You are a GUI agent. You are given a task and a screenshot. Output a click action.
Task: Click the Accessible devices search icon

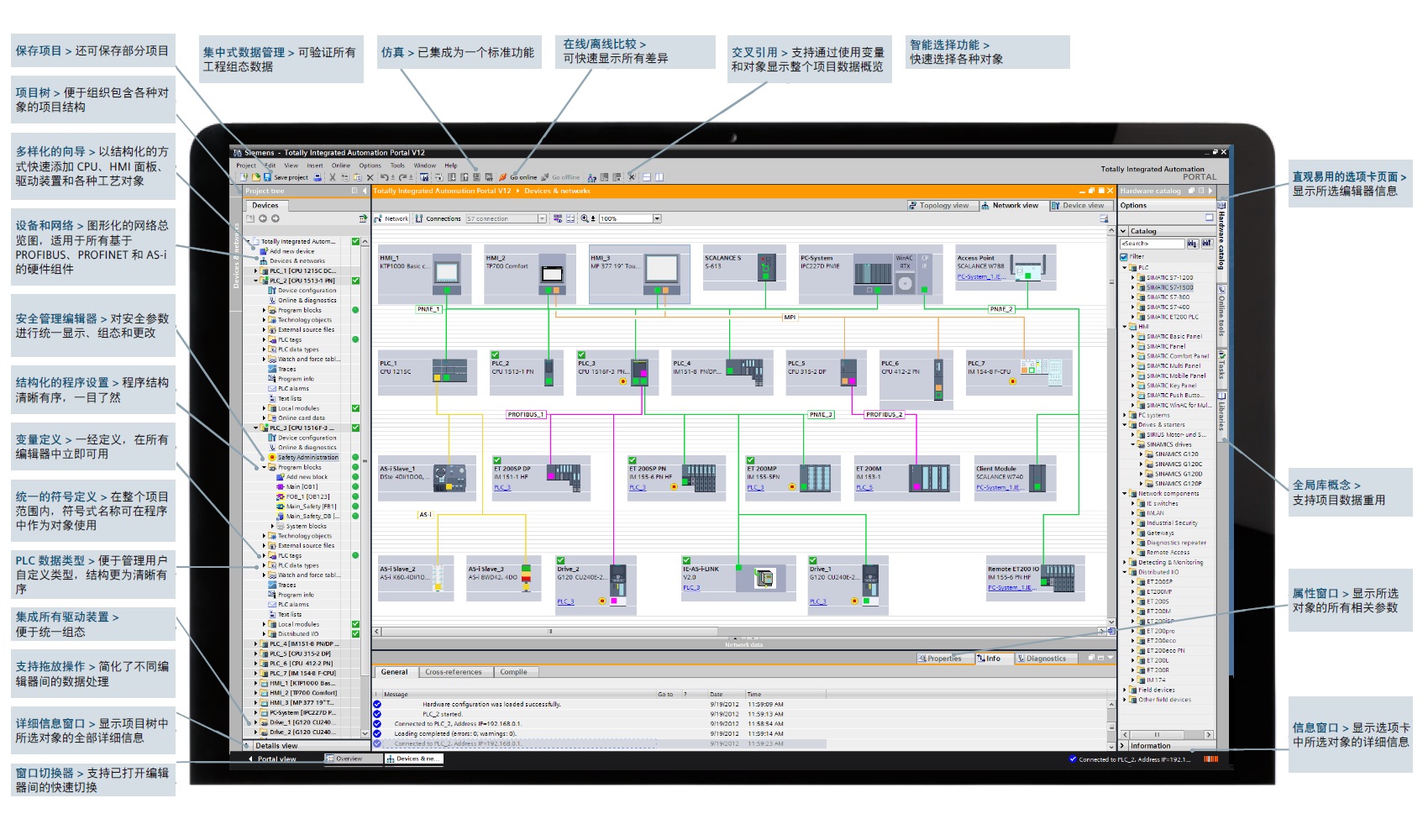[x=591, y=177]
